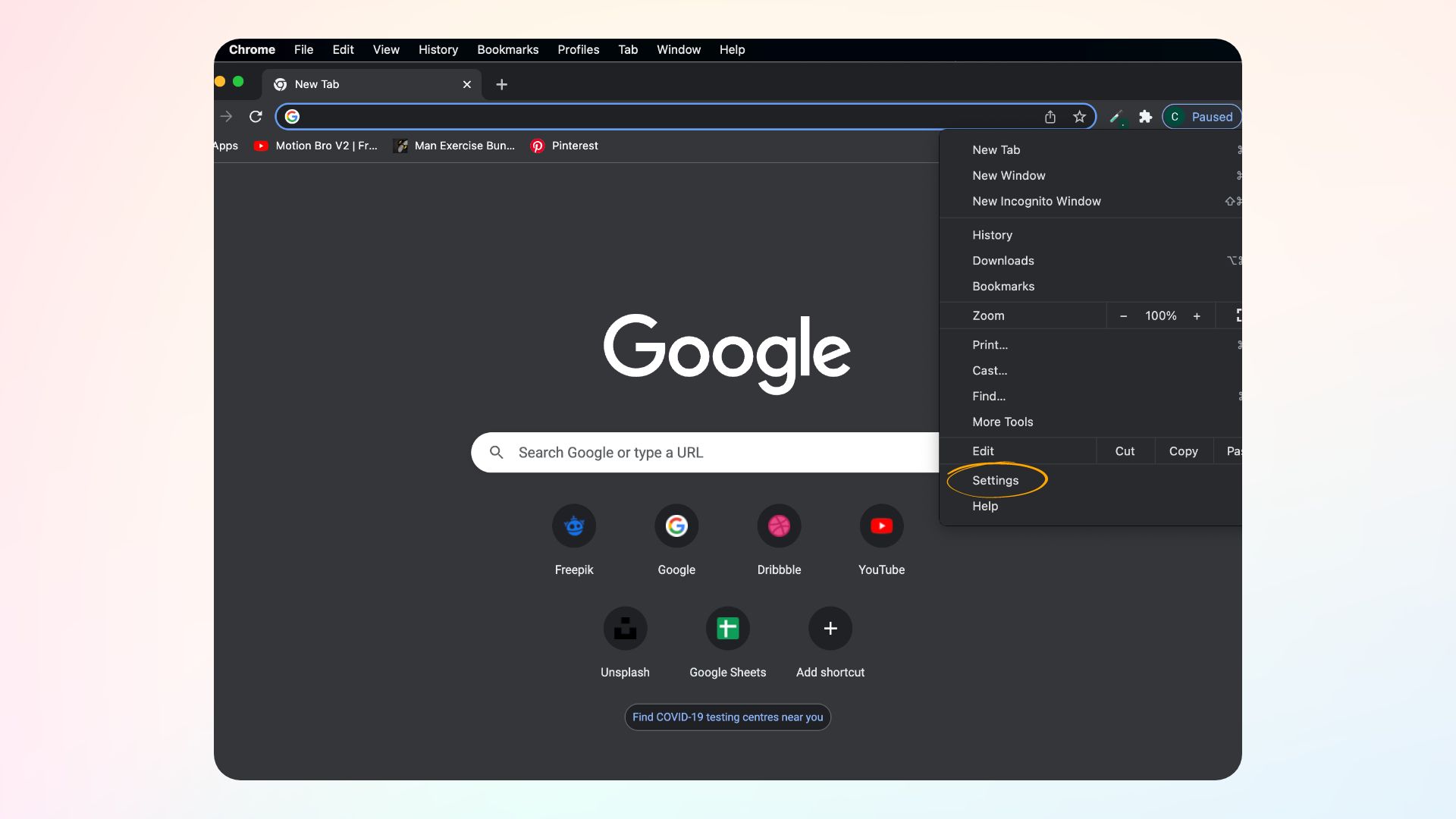The image size is (1456, 819).
Task: Open the Chrome menu in menu bar
Action: (x=252, y=49)
